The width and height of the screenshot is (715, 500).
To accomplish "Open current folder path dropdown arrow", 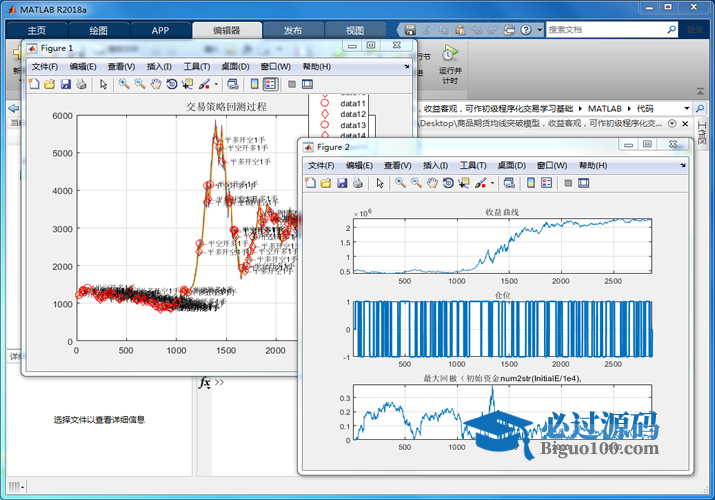I will 687,108.
